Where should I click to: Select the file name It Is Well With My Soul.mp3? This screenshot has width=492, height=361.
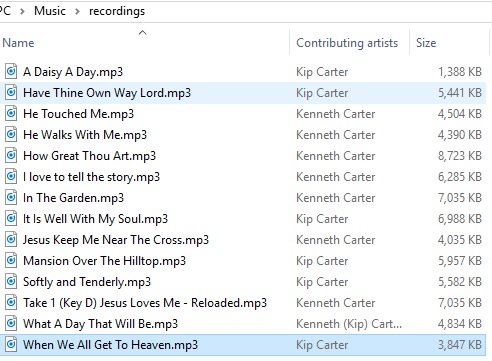(95, 219)
